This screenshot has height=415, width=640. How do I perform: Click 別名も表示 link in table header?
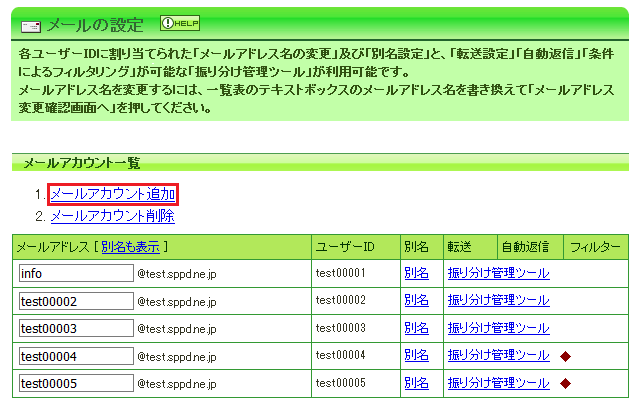coord(132,246)
